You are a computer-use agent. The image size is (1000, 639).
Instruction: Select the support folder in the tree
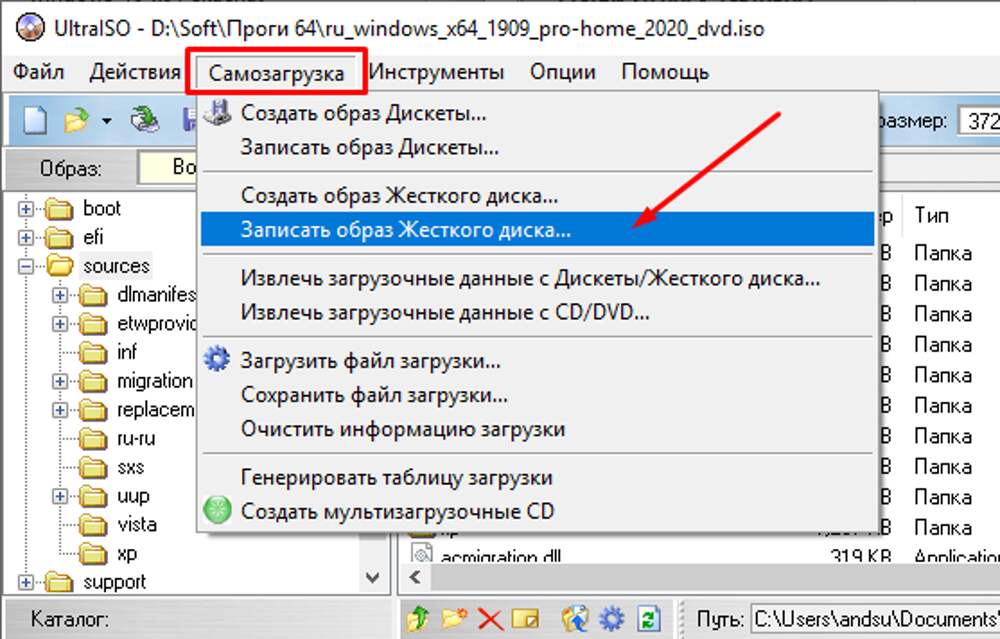(116, 581)
